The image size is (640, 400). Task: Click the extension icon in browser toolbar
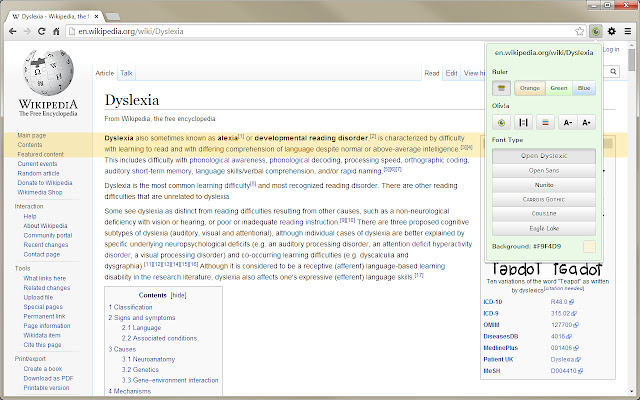click(596, 31)
